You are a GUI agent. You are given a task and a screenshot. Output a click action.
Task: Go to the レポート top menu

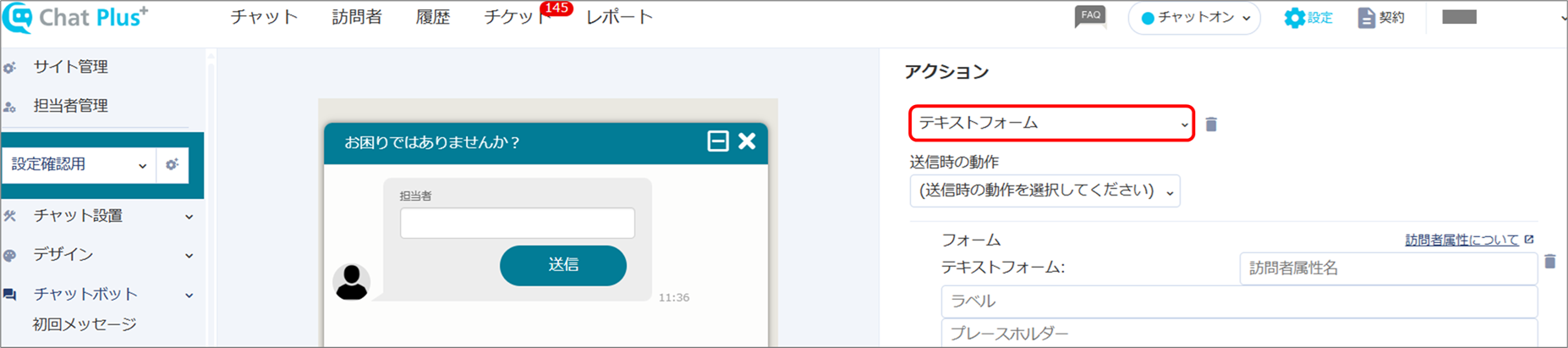(619, 17)
